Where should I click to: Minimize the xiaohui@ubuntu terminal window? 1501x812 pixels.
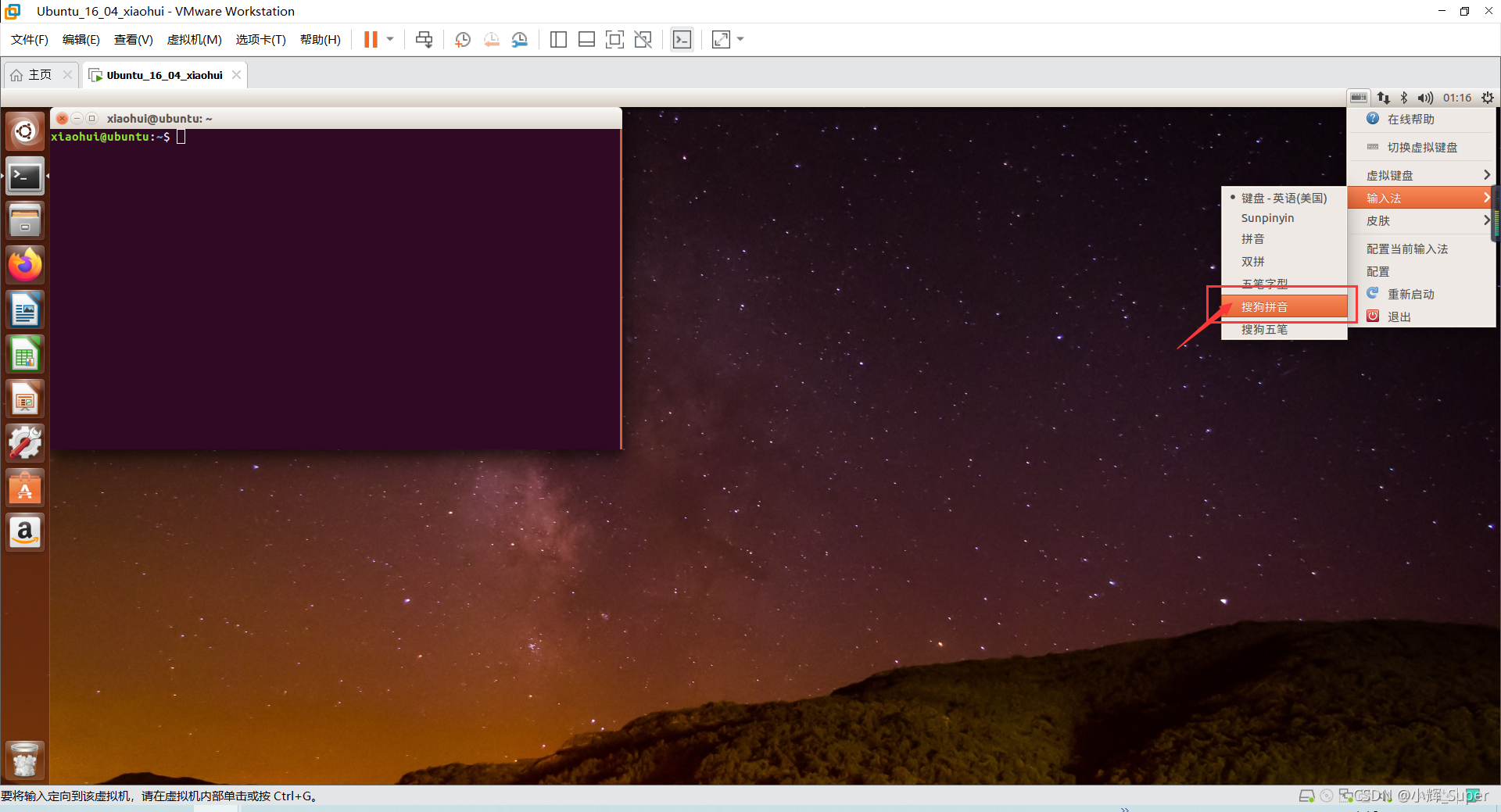pos(77,118)
